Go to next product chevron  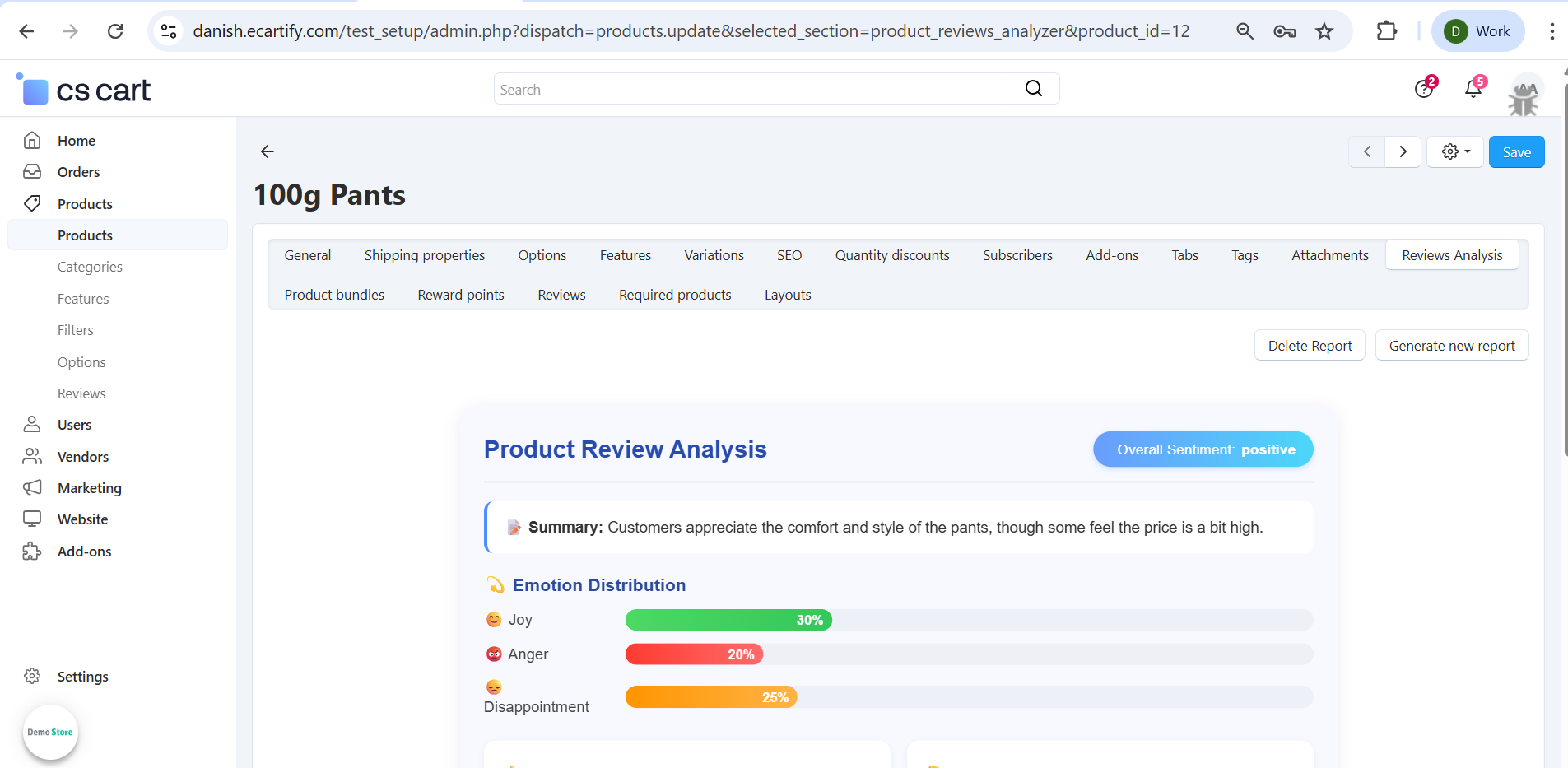[x=1403, y=152]
